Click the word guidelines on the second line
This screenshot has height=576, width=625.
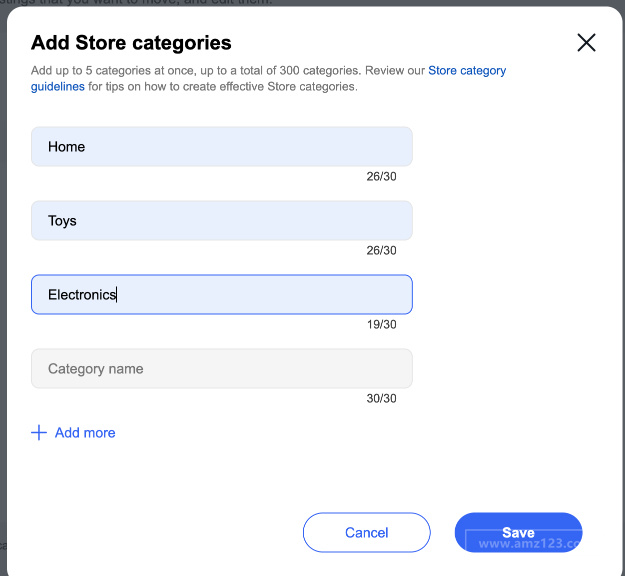point(58,86)
